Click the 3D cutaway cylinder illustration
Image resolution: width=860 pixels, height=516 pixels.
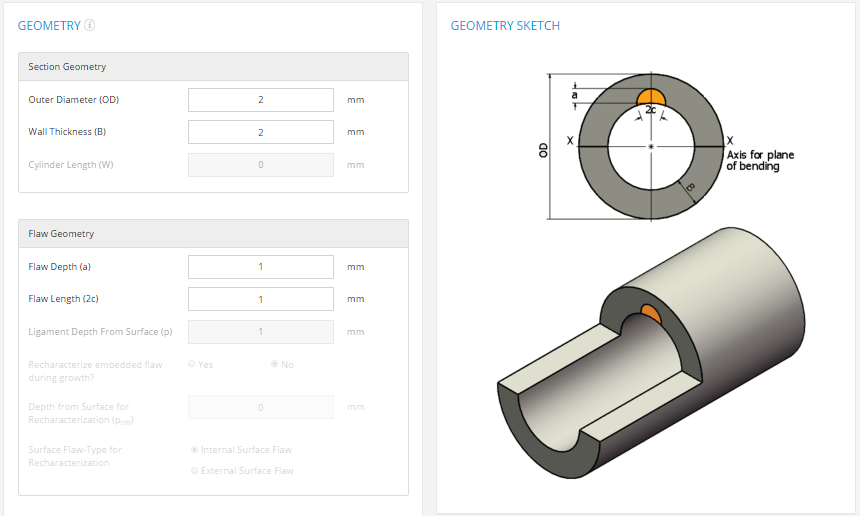point(651,353)
